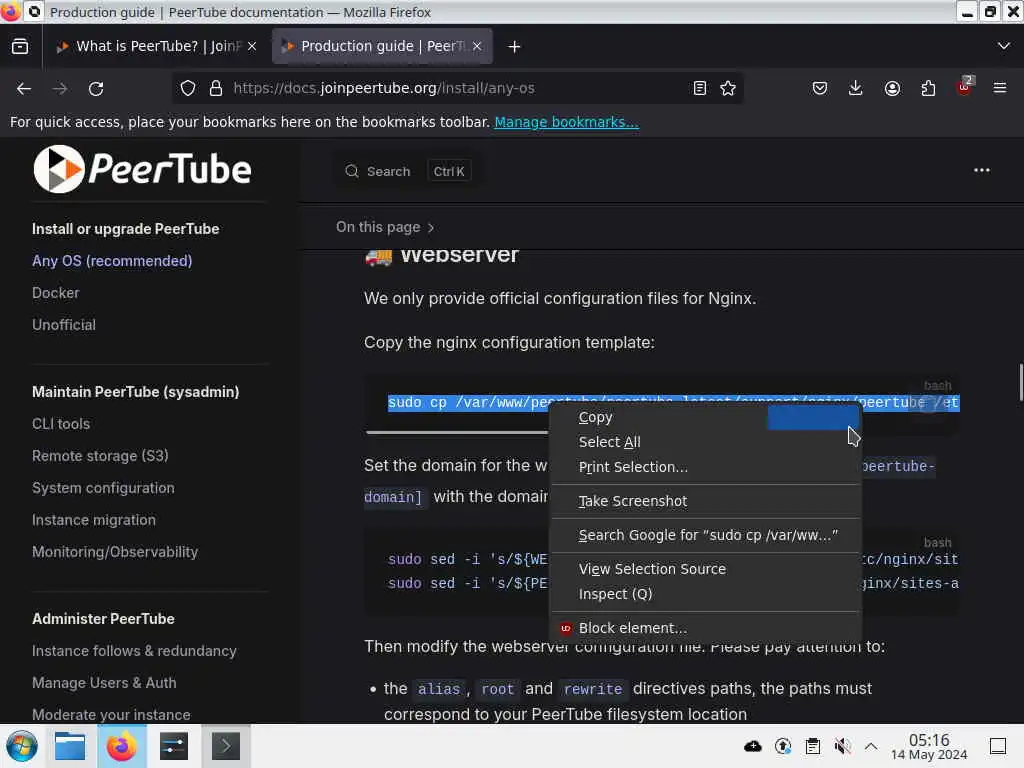Viewport: 1024px width, 768px height.
Task: Open file manager from taskbar
Action: (x=70, y=746)
